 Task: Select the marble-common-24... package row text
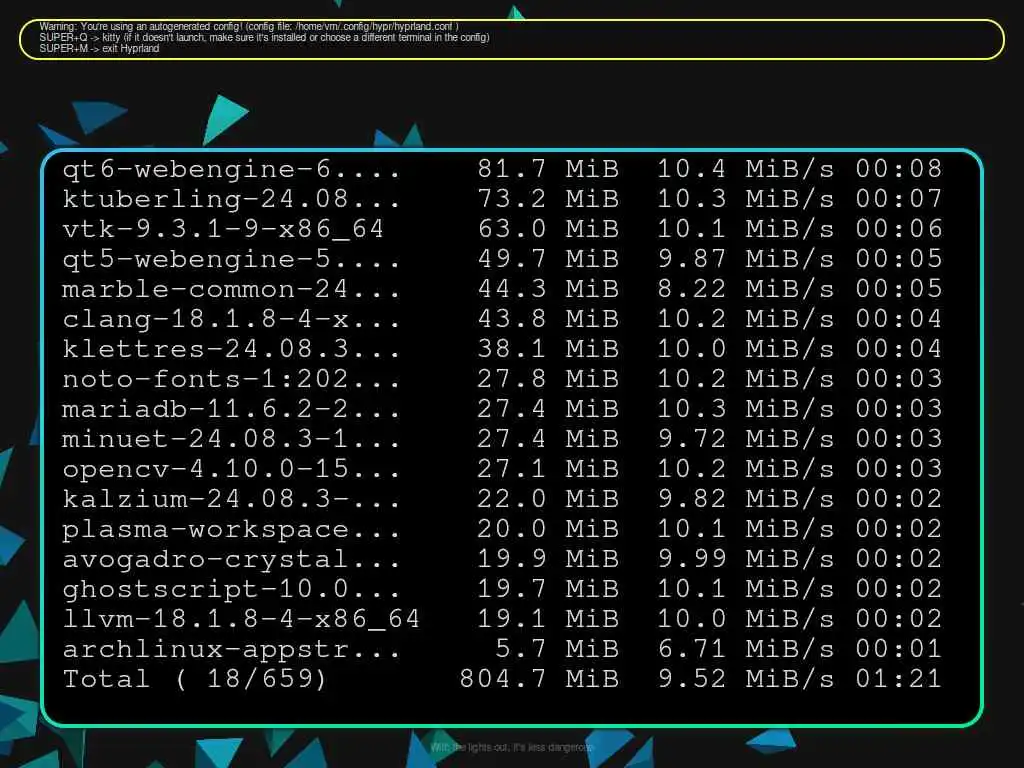pyautogui.click(x=231, y=289)
